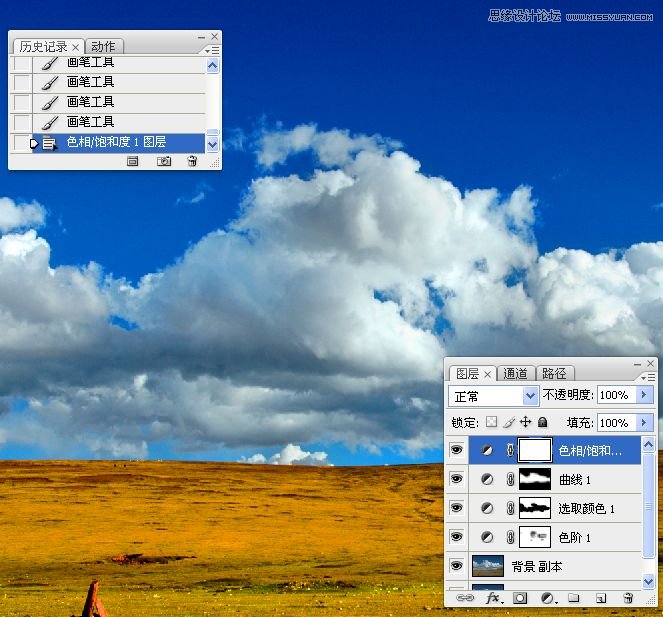Click the 填充 100% input field

click(x=616, y=423)
